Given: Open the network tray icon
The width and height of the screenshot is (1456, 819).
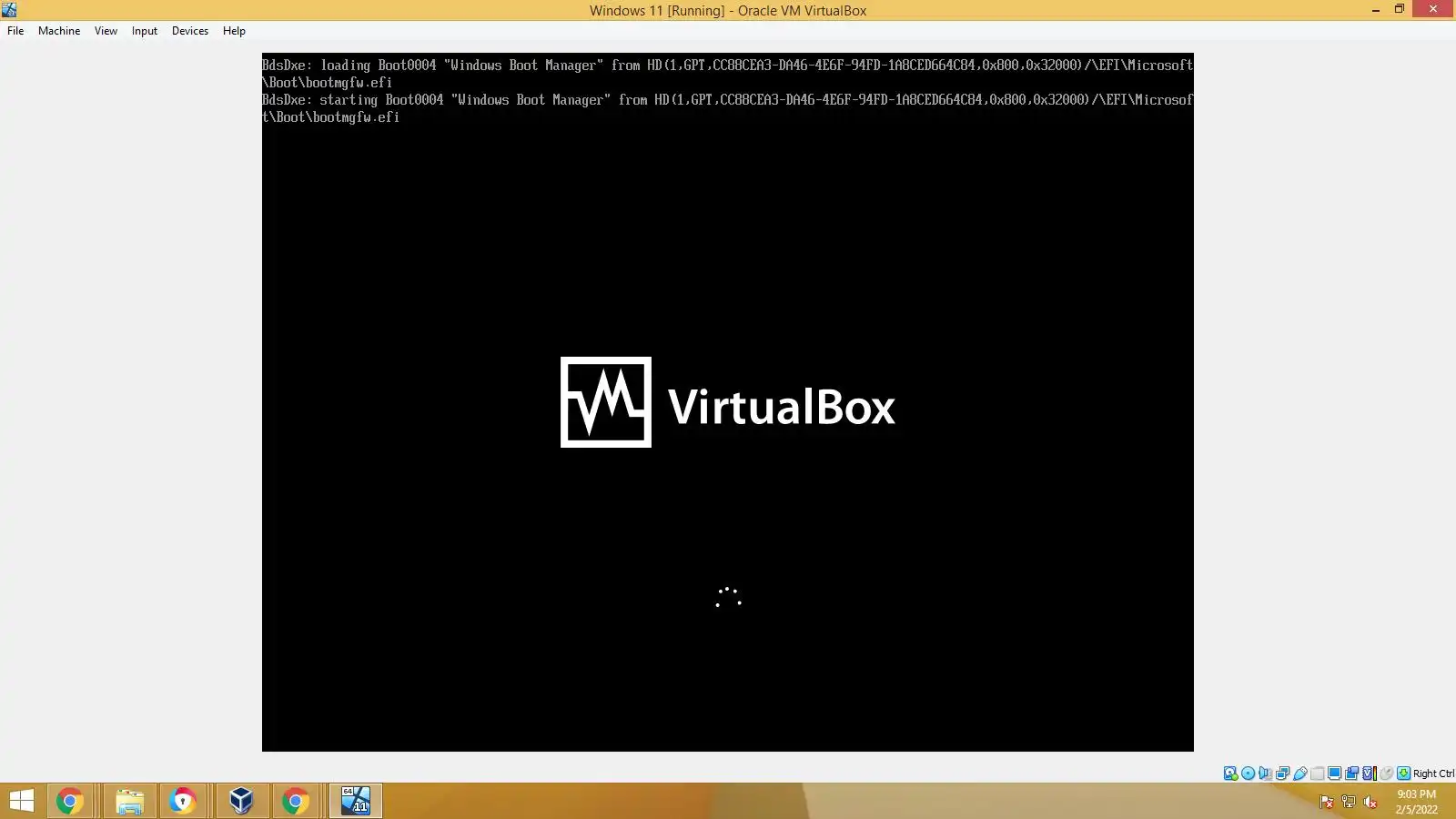Looking at the screenshot, I should click(1349, 802).
